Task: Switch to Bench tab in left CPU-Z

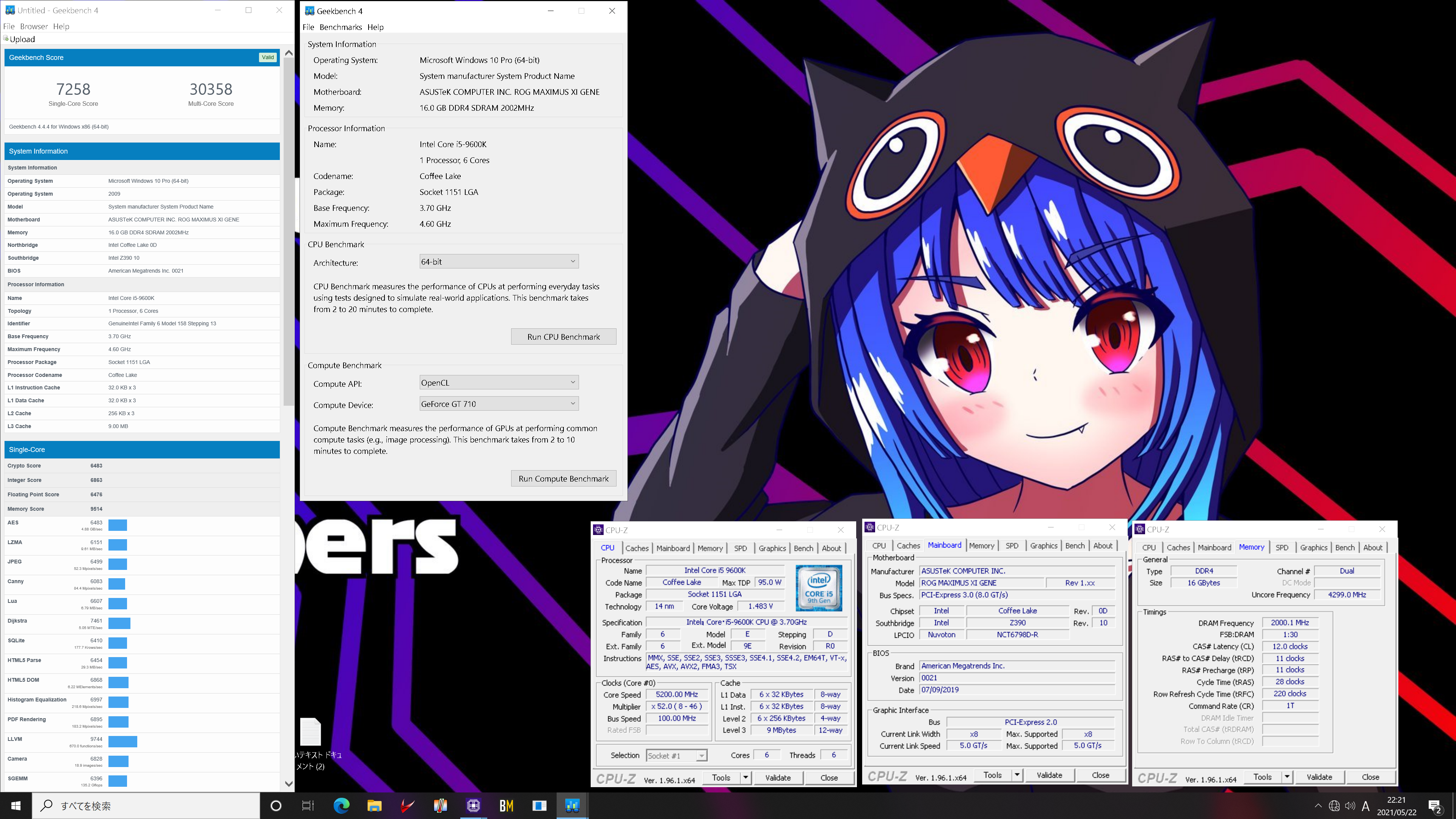Action: point(803,548)
